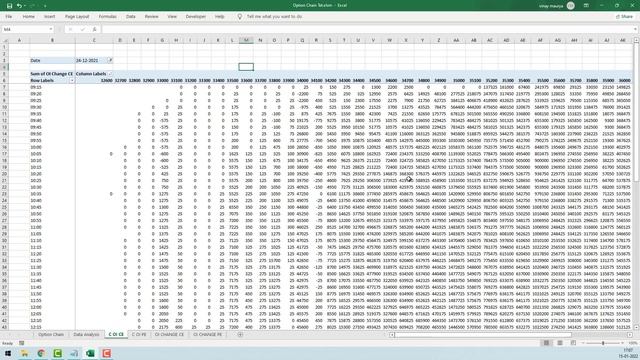The image size is (640, 360).
Task: Switch to Page Break Preview icon
Action: tap(573, 343)
